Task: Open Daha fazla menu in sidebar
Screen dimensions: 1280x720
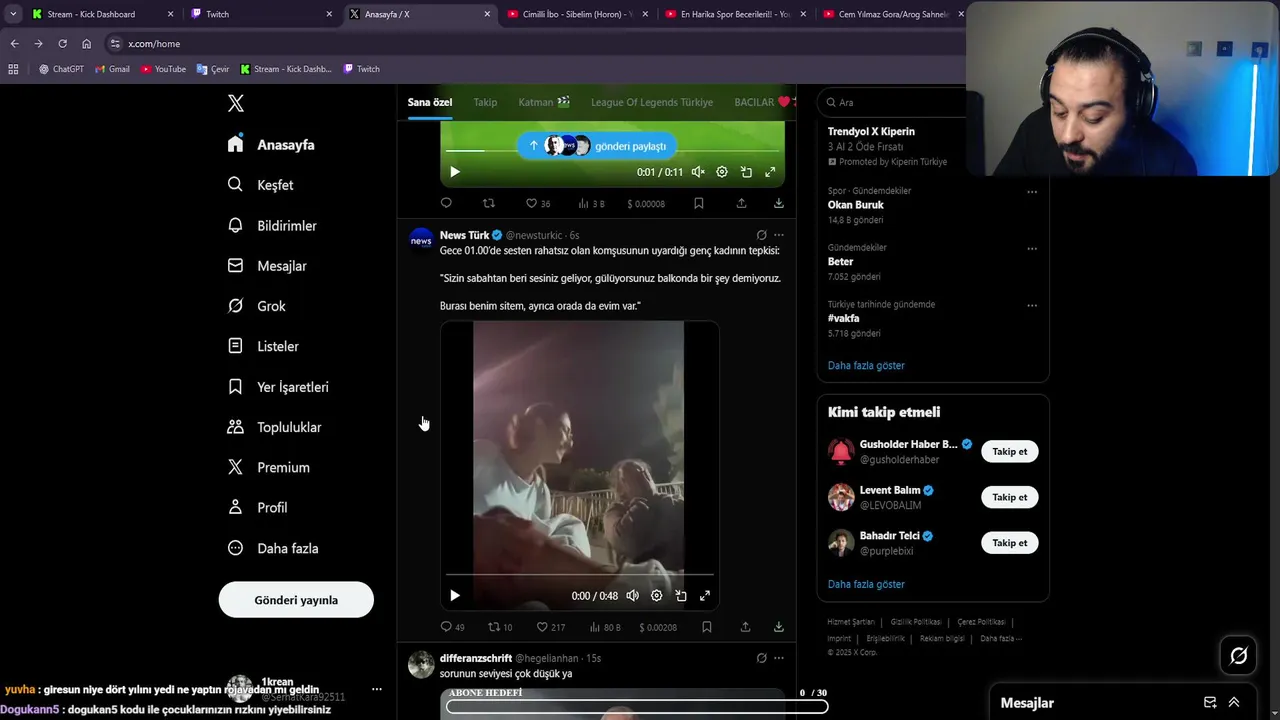Action: 273,548
